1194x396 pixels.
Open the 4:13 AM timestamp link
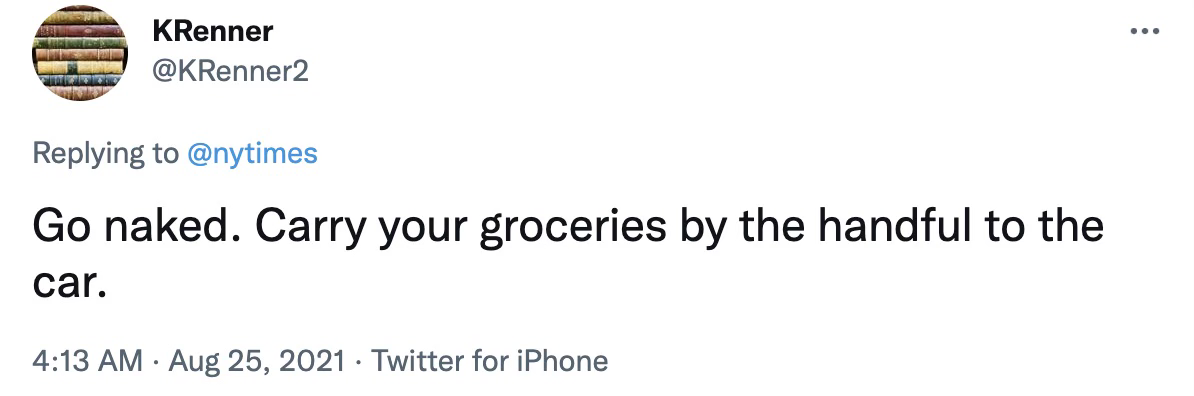(x=87, y=360)
